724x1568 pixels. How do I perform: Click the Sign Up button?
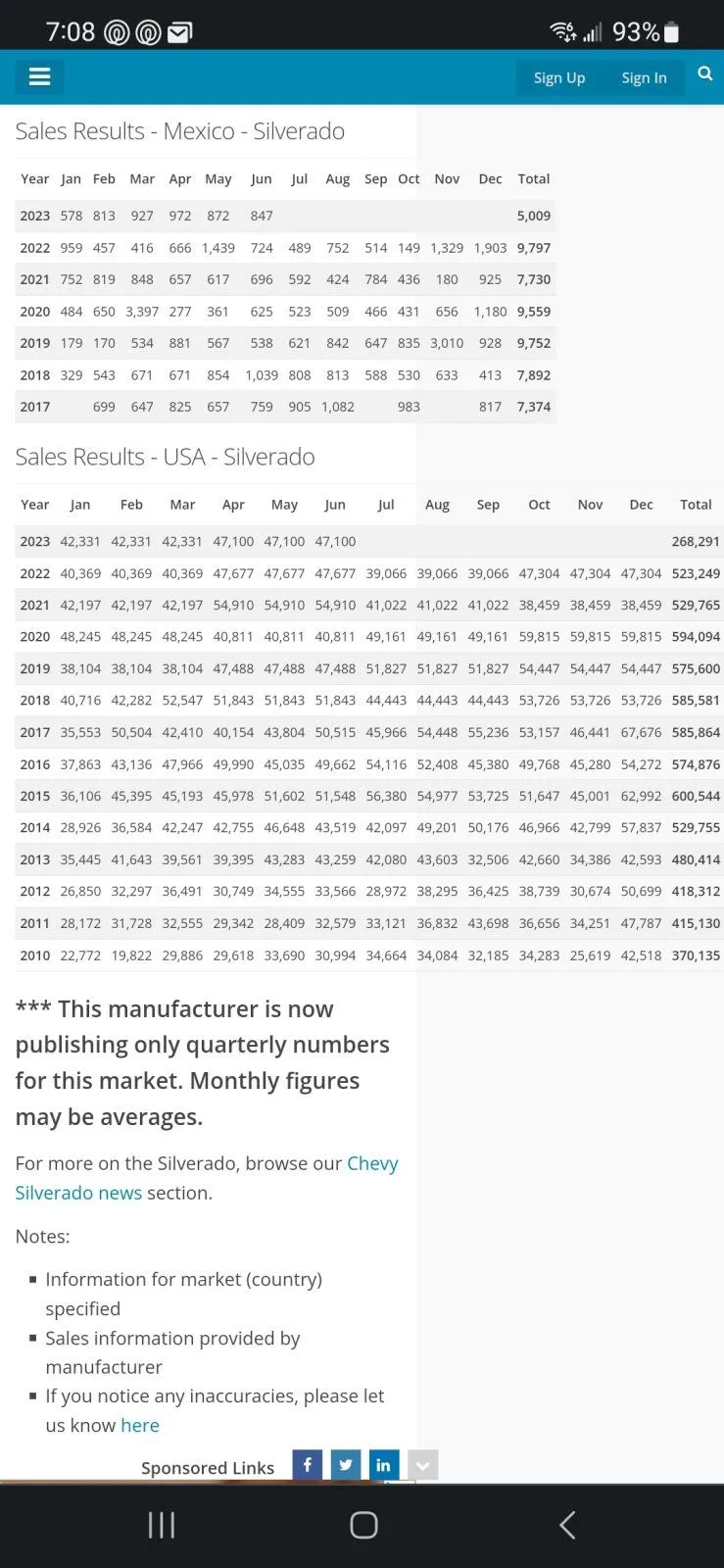tap(558, 77)
